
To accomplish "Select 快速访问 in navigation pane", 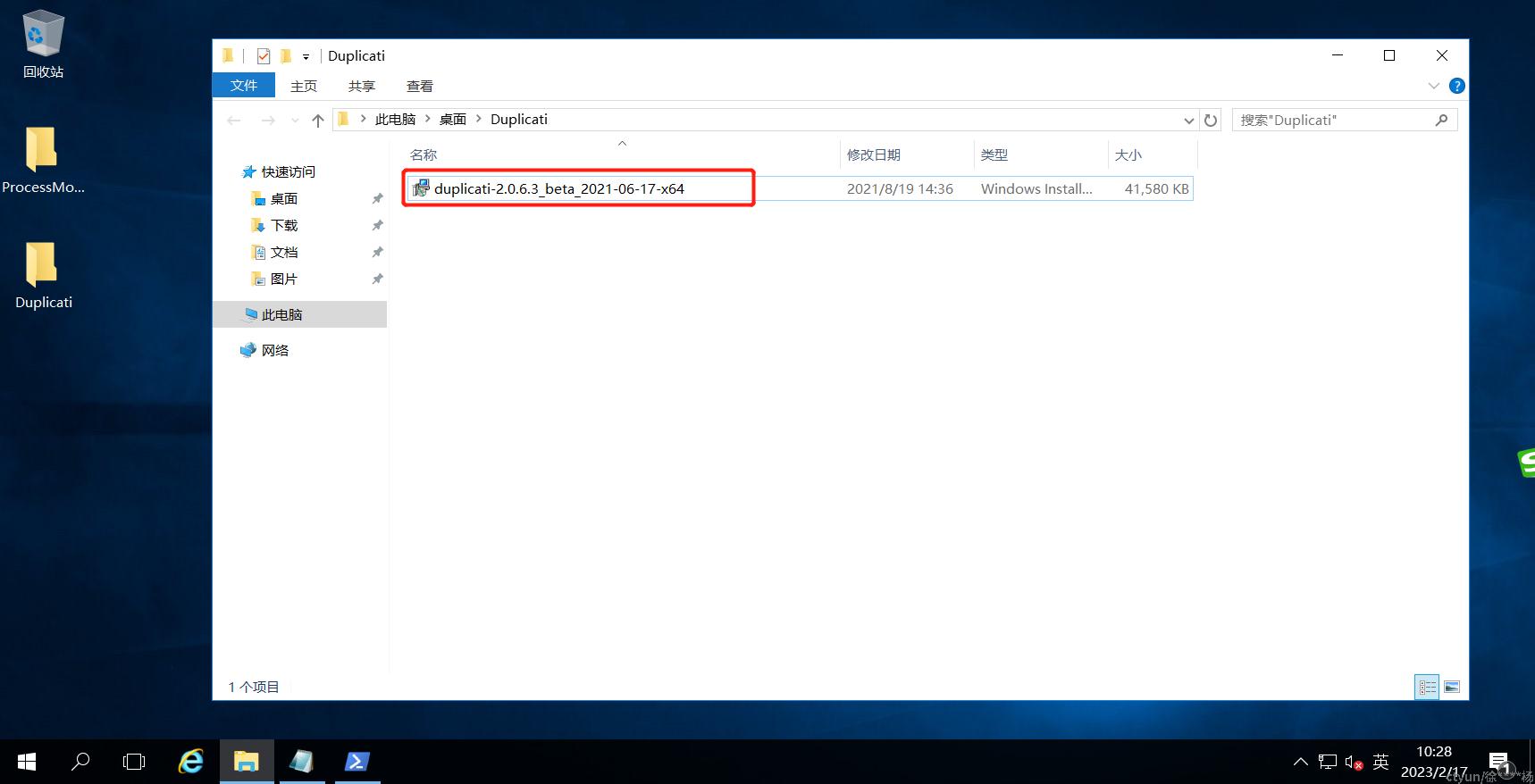I will pos(288,171).
